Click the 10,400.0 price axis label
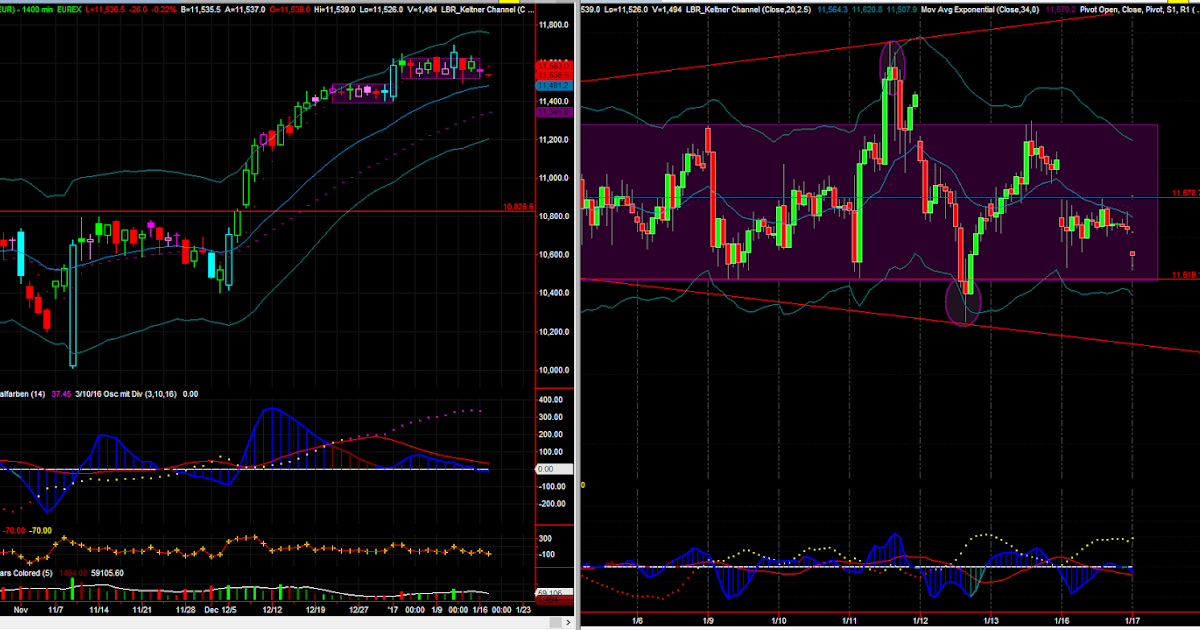The height and width of the screenshot is (630, 1200). click(x=554, y=293)
